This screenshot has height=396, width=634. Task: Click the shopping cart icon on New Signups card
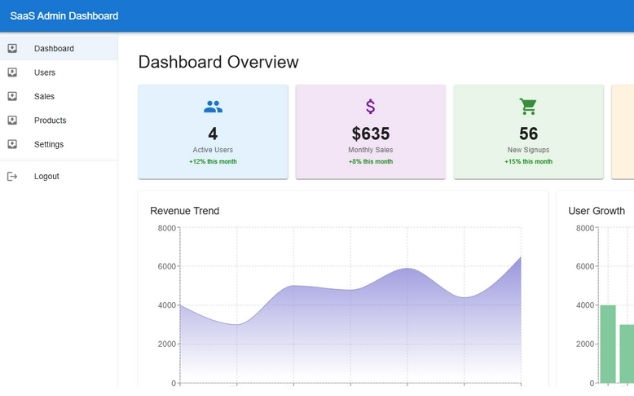coord(528,107)
